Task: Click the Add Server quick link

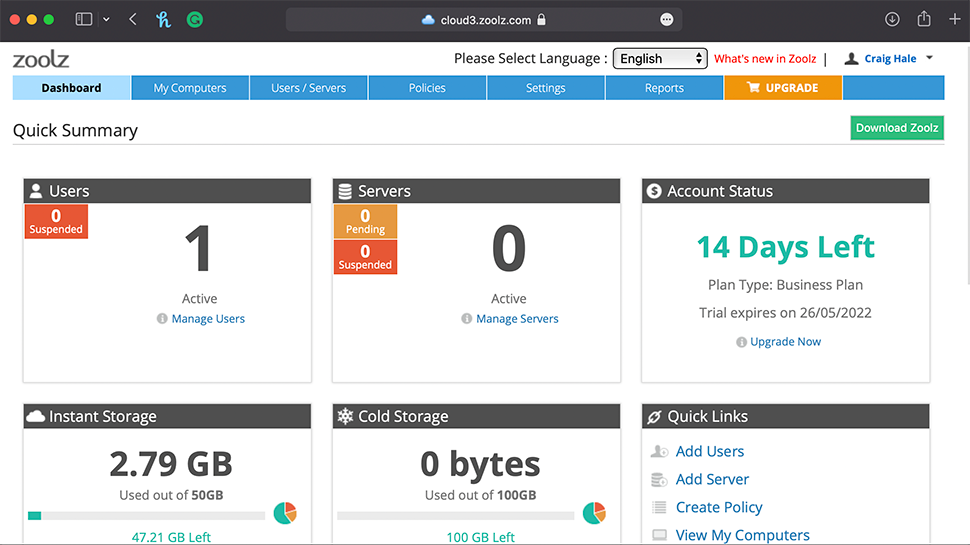Action: point(712,479)
